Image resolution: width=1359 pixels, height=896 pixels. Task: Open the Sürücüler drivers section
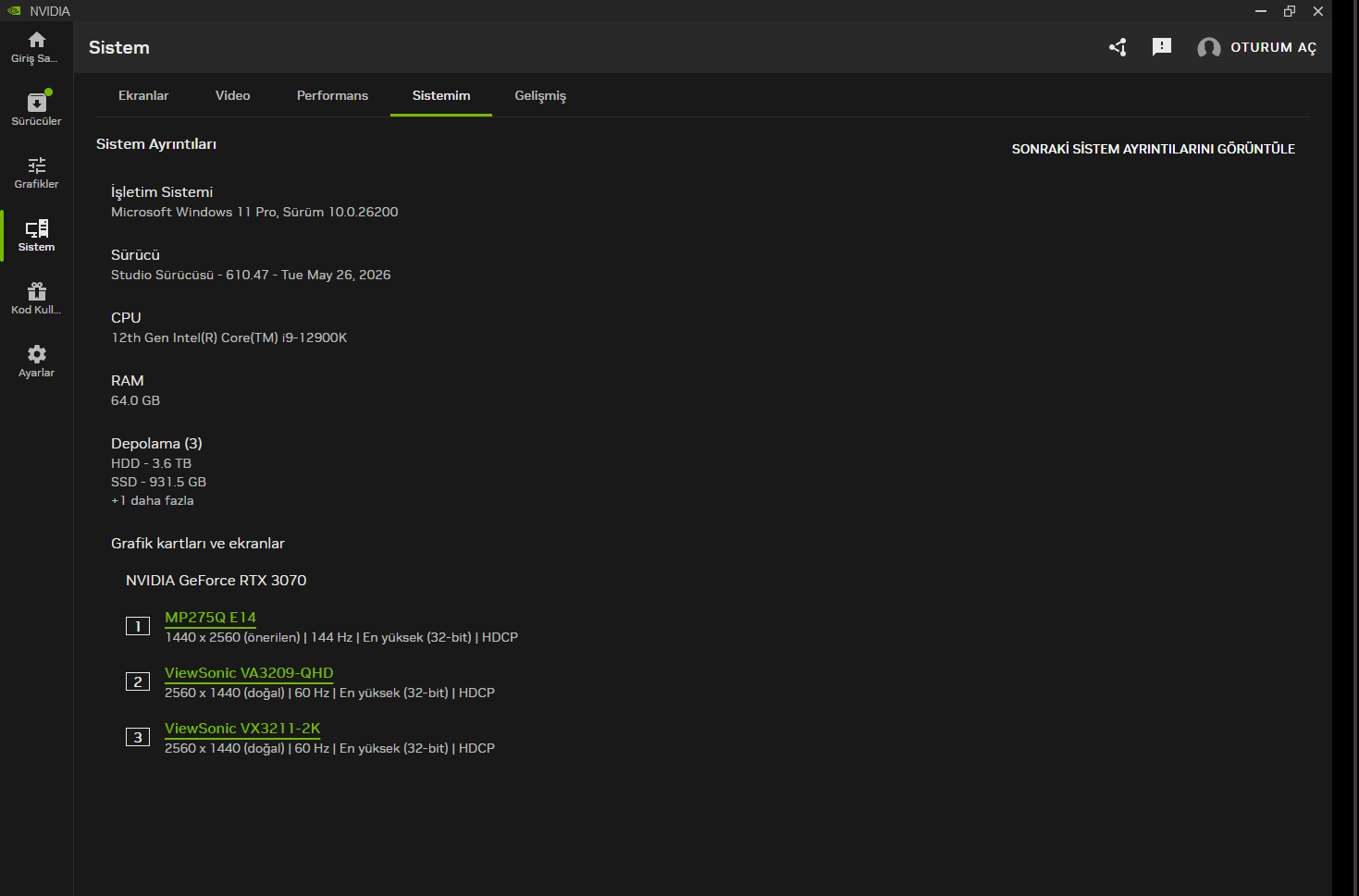[x=36, y=109]
